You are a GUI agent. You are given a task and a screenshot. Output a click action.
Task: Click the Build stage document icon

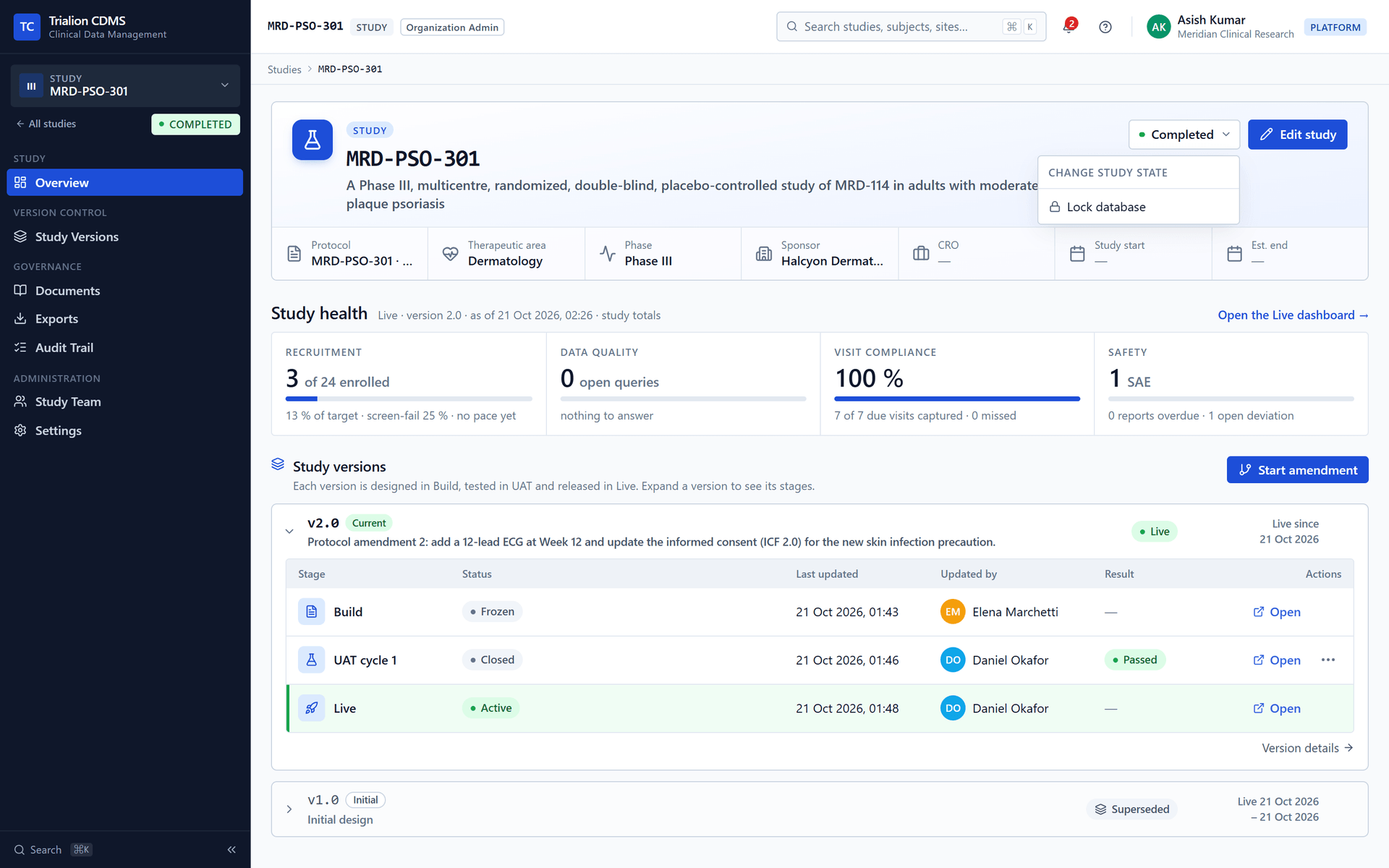312,612
